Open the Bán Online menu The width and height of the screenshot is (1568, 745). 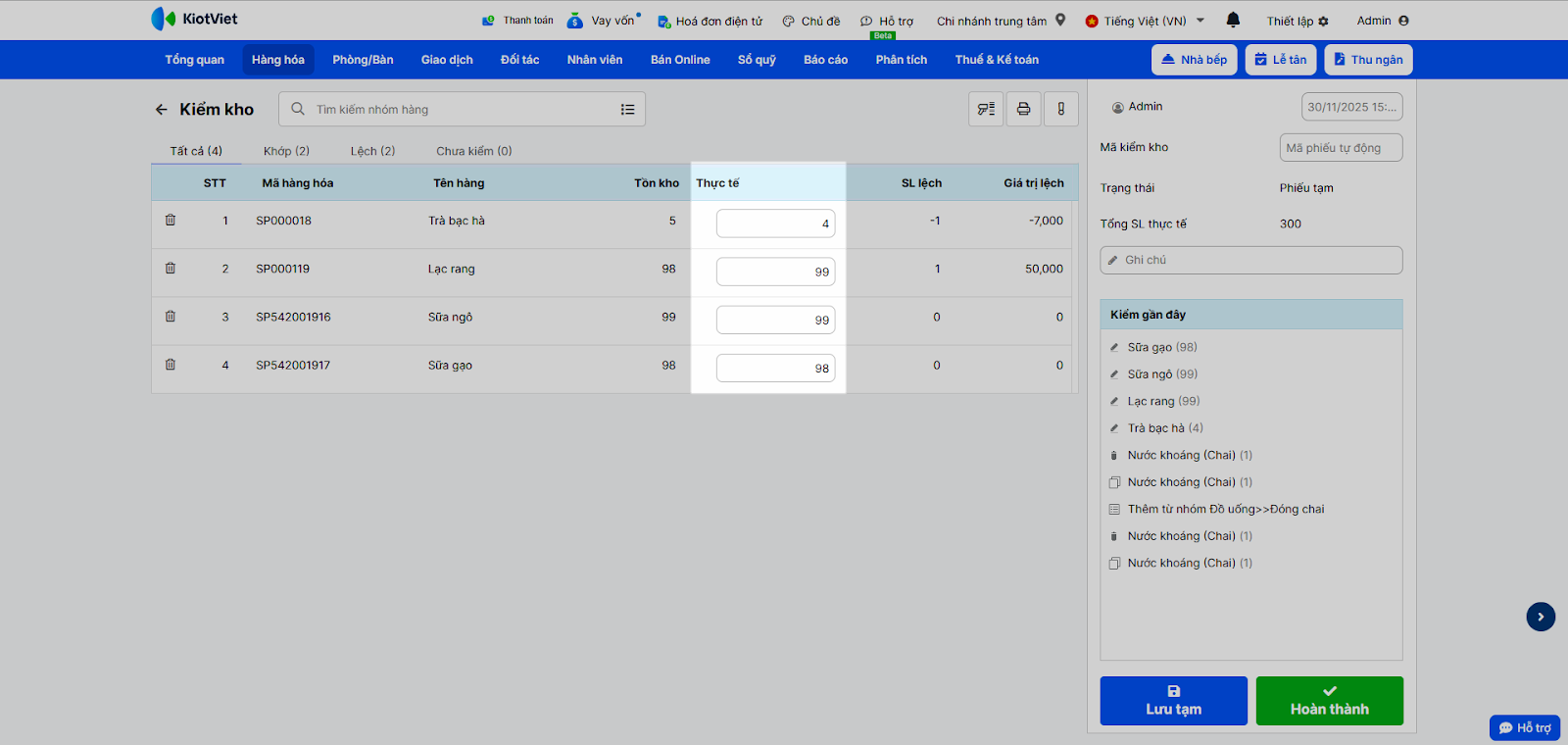click(x=680, y=60)
